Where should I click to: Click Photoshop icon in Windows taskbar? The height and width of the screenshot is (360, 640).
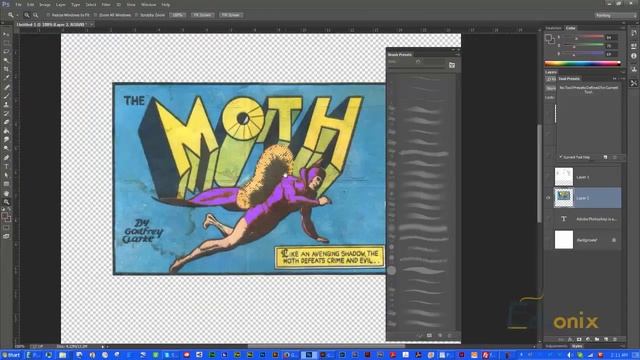point(309,355)
